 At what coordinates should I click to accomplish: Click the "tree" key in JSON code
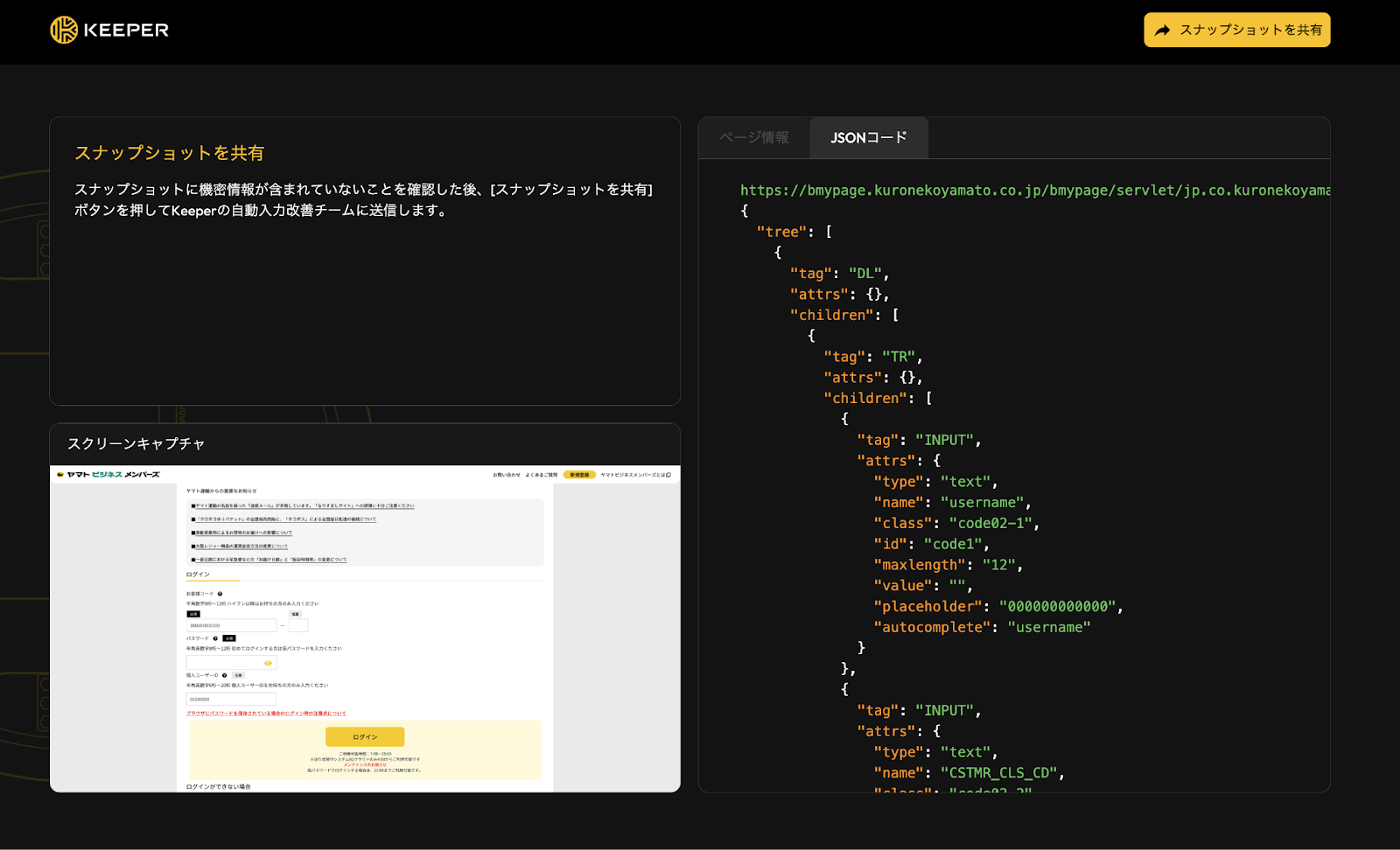coord(781,232)
